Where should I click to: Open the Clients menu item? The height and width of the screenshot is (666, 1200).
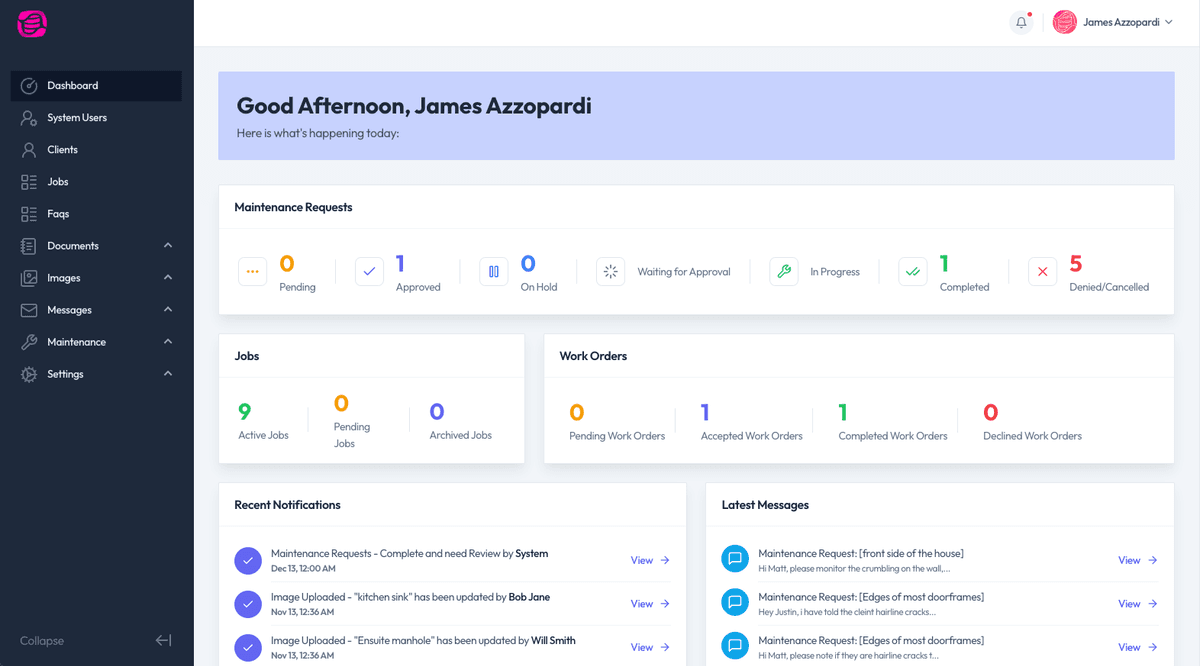point(62,150)
